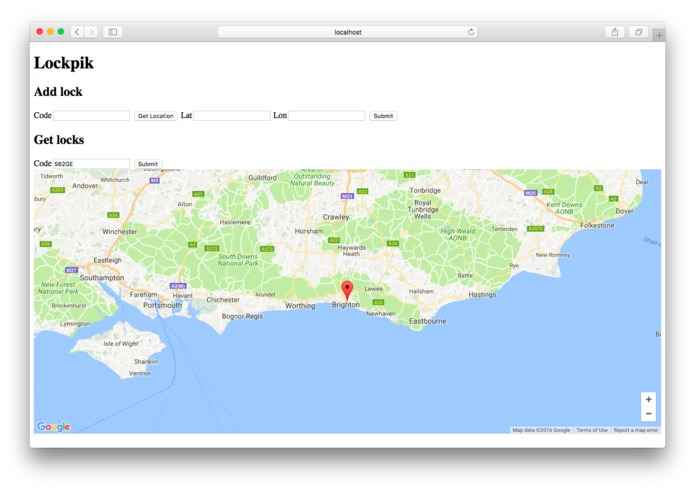The width and height of the screenshot is (695, 494).
Task: Focus the Add lock Code field
Action: pos(91,116)
